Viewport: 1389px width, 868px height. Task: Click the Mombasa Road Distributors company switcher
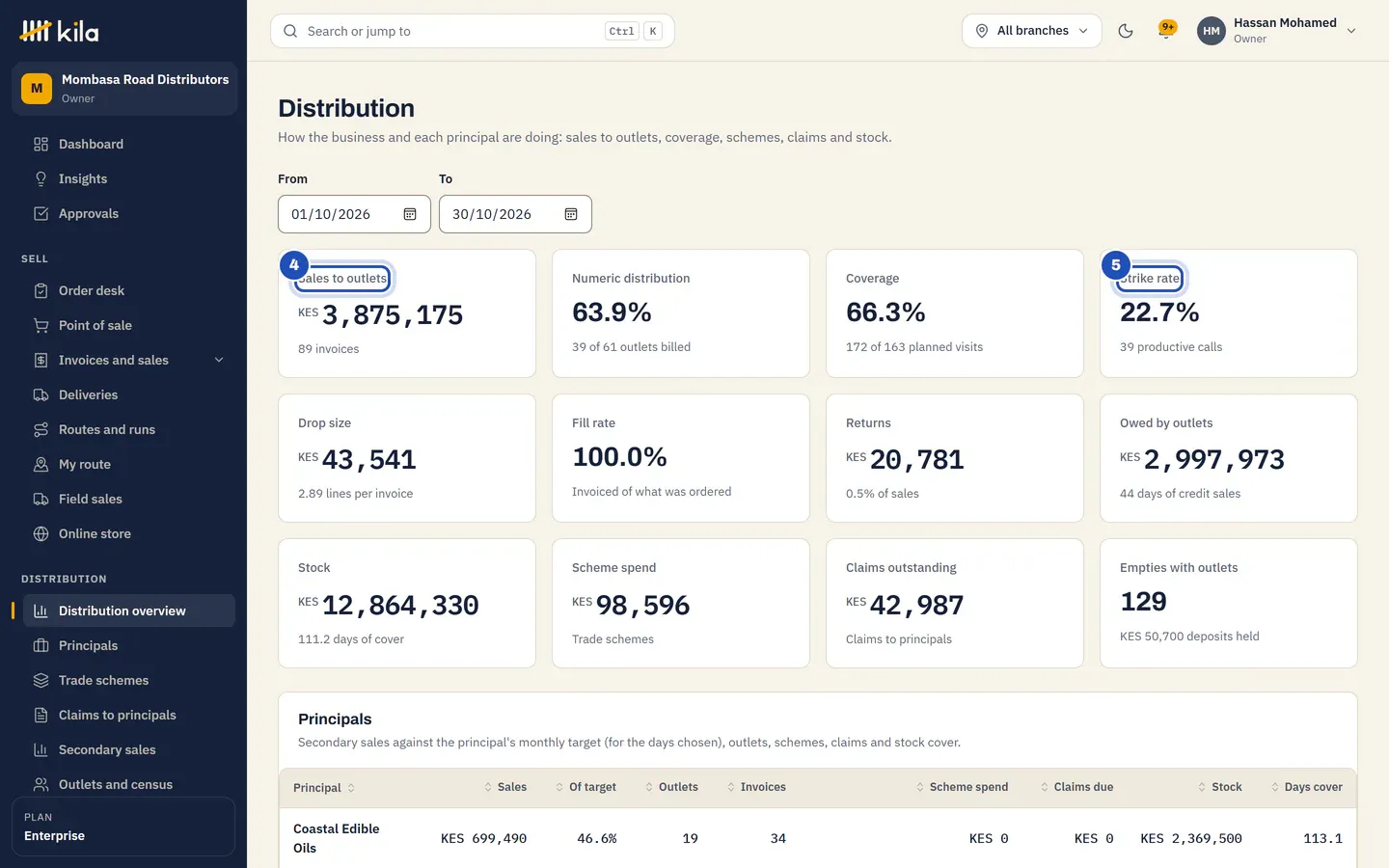tap(124, 89)
